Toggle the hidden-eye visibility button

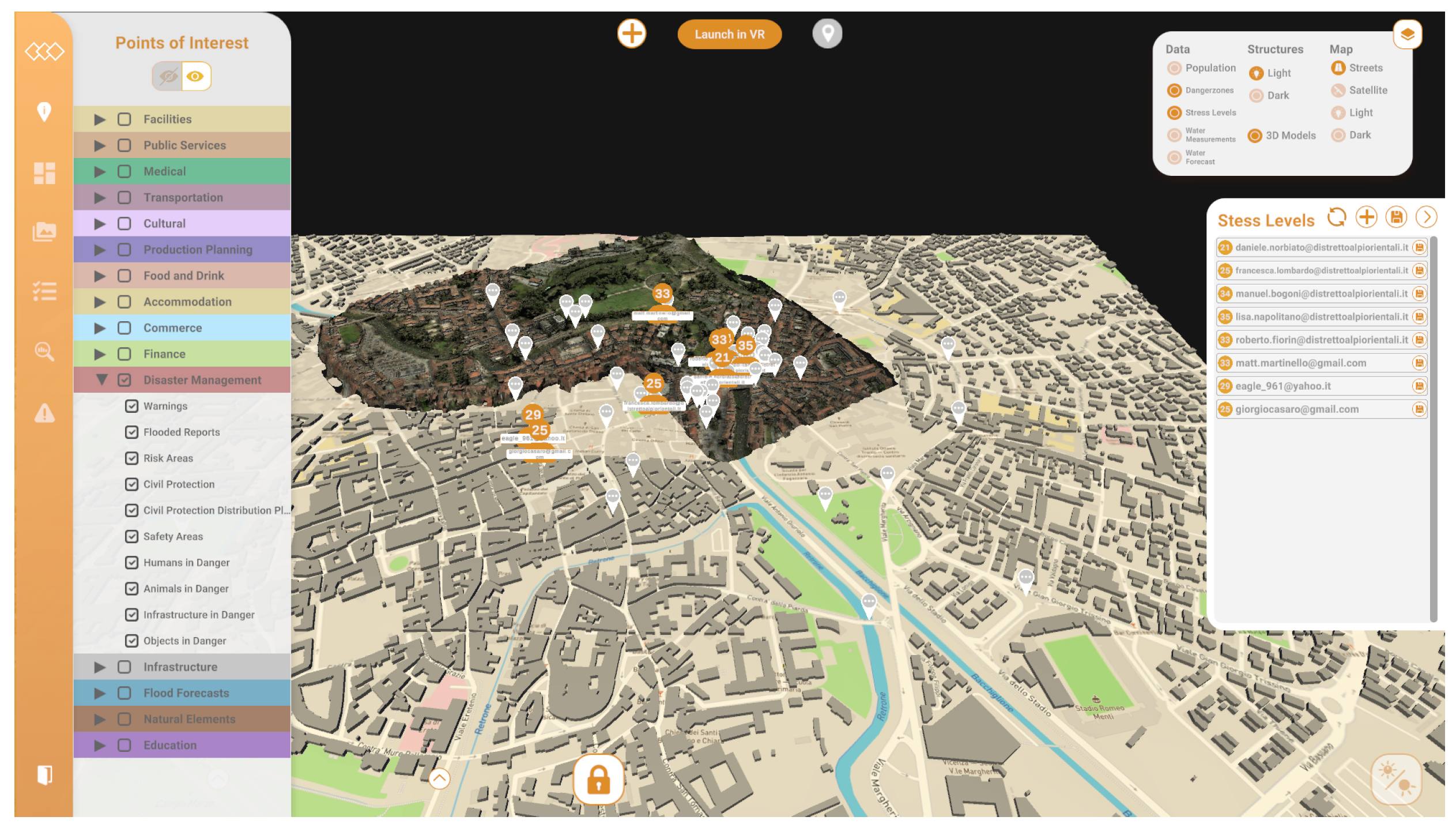coord(168,76)
